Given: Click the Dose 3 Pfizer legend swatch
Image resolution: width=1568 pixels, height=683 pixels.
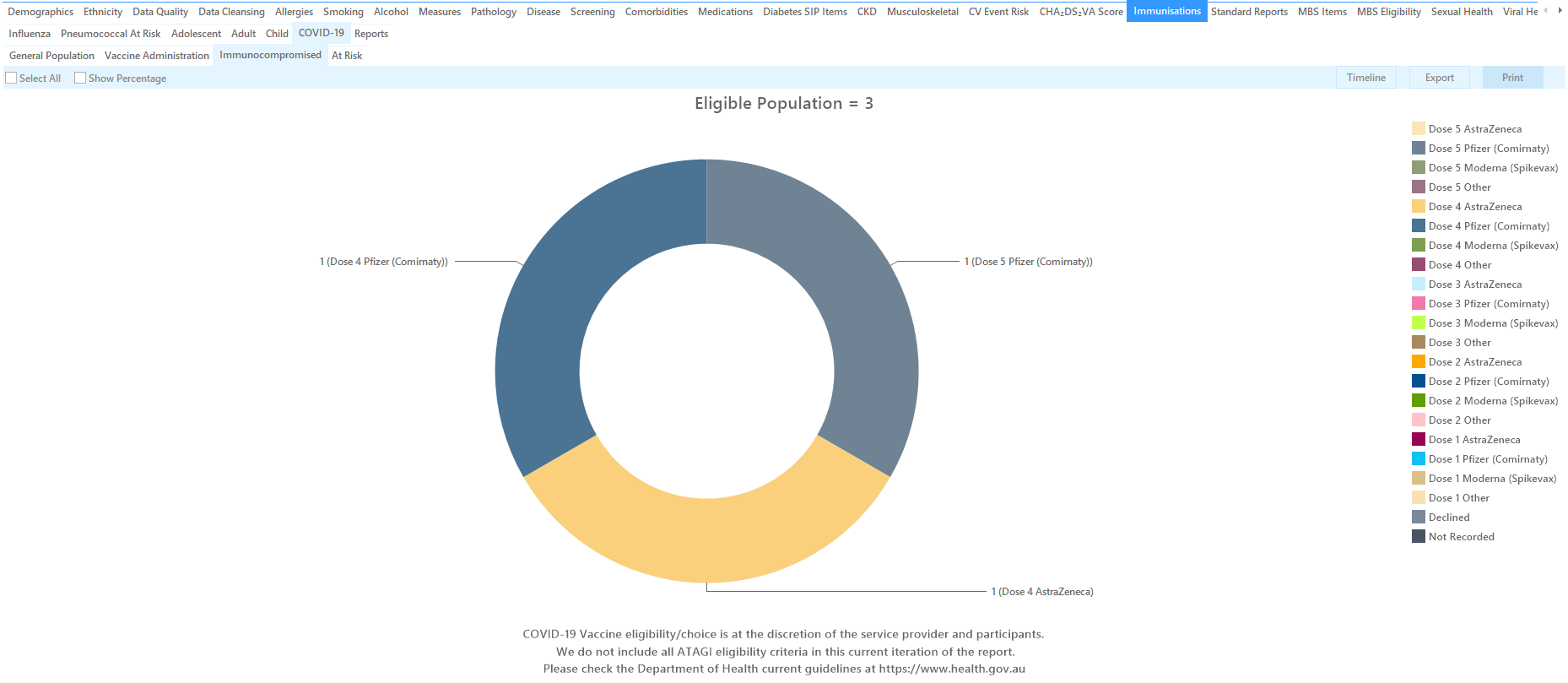Looking at the screenshot, I should point(1419,303).
